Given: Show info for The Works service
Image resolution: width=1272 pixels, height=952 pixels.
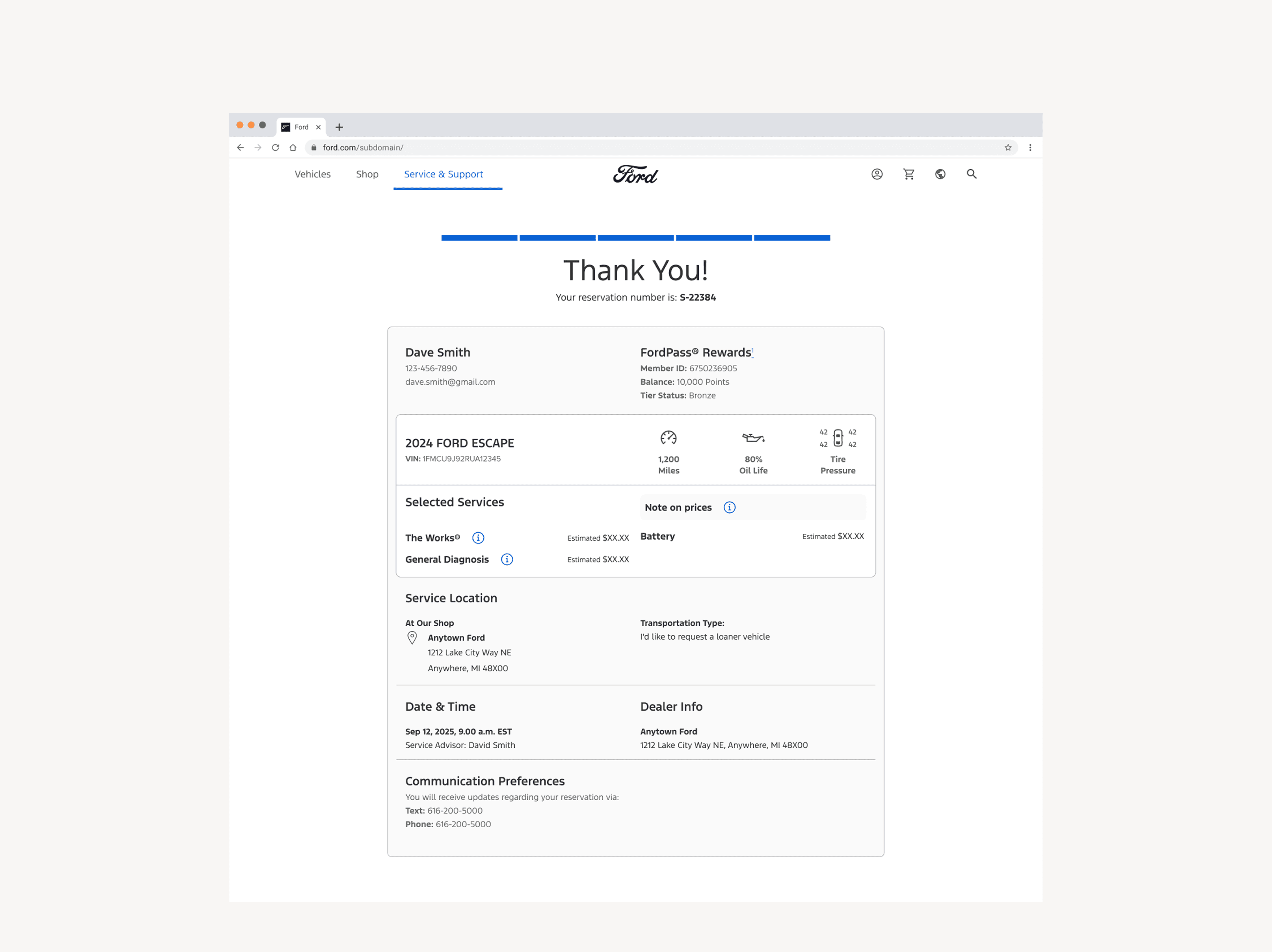Looking at the screenshot, I should point(478,538).
